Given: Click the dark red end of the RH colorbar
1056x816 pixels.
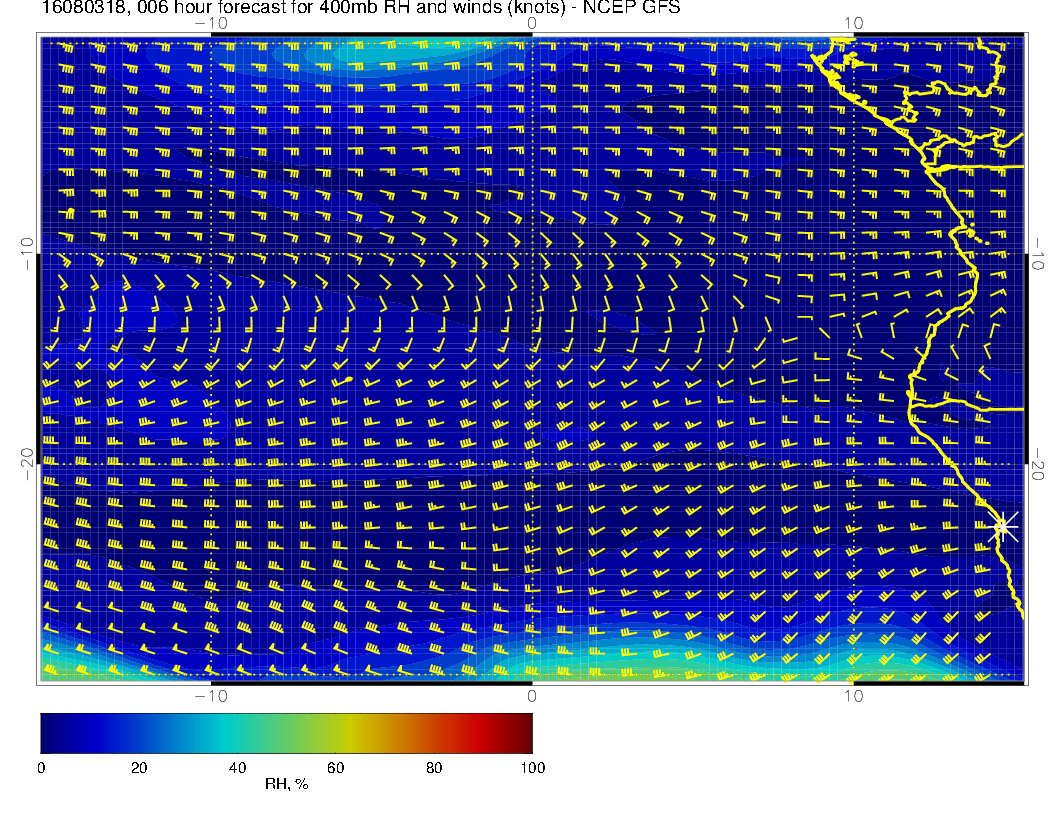Looking at the screenshot, I should [x=525, y=733].
